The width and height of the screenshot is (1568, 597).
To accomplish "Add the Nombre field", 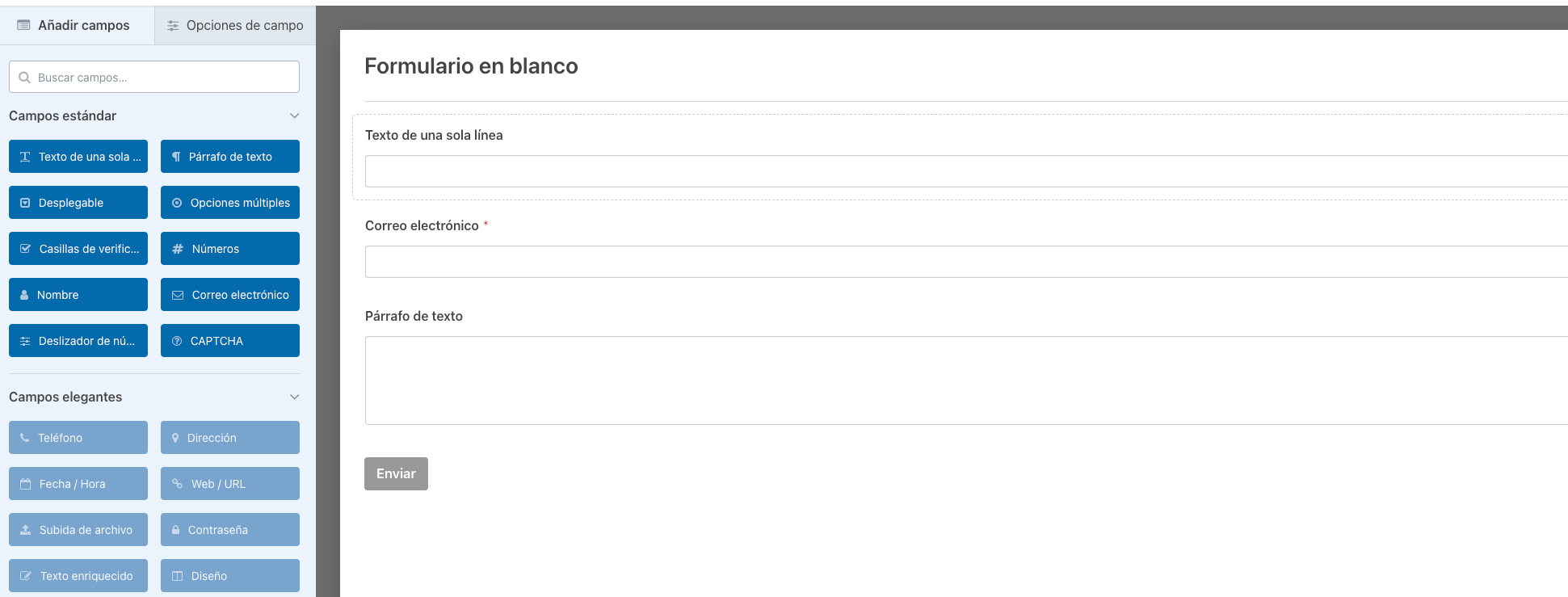I will coord(78,295).
